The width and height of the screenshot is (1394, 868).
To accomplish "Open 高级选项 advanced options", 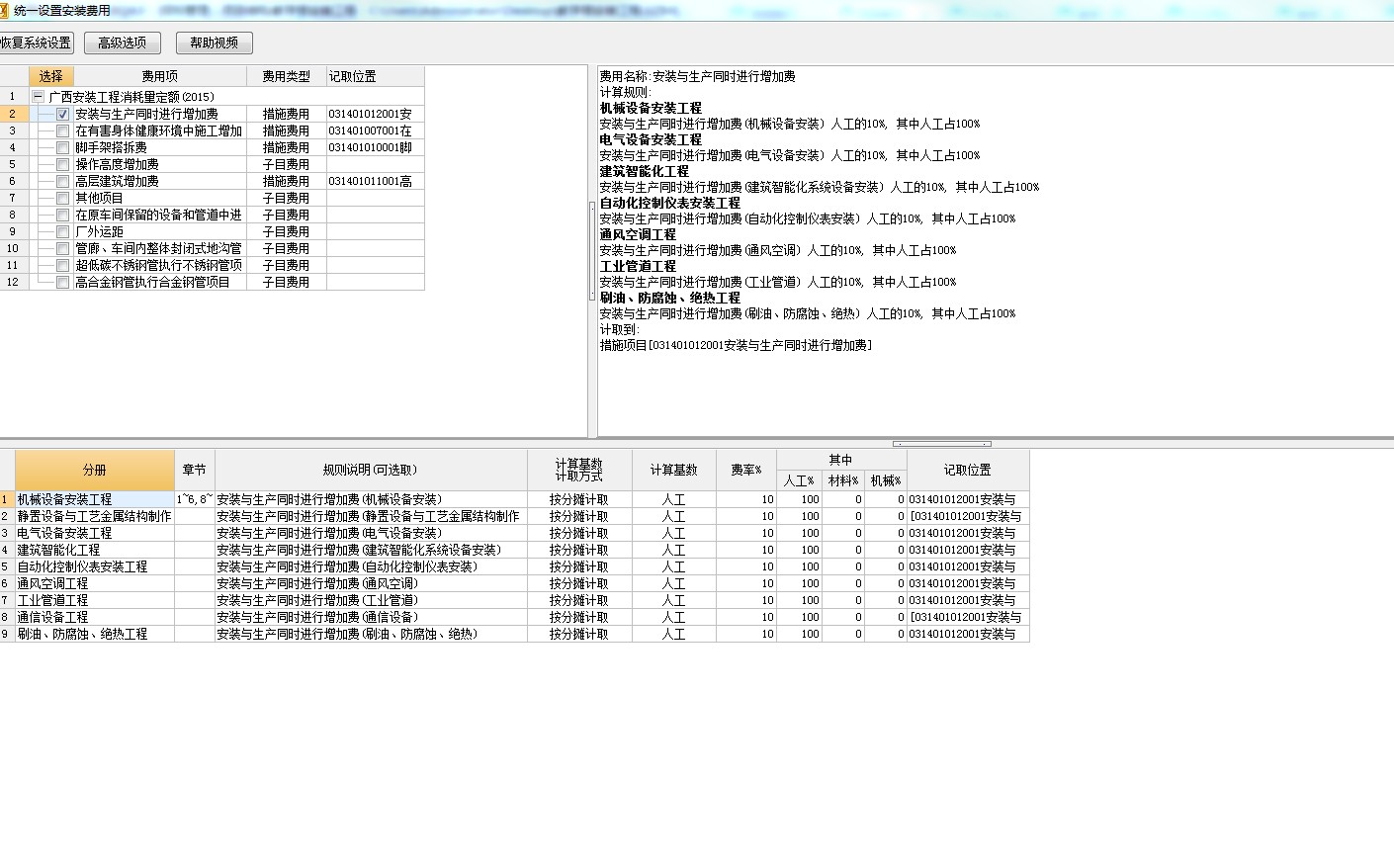I will pos(122,43).
